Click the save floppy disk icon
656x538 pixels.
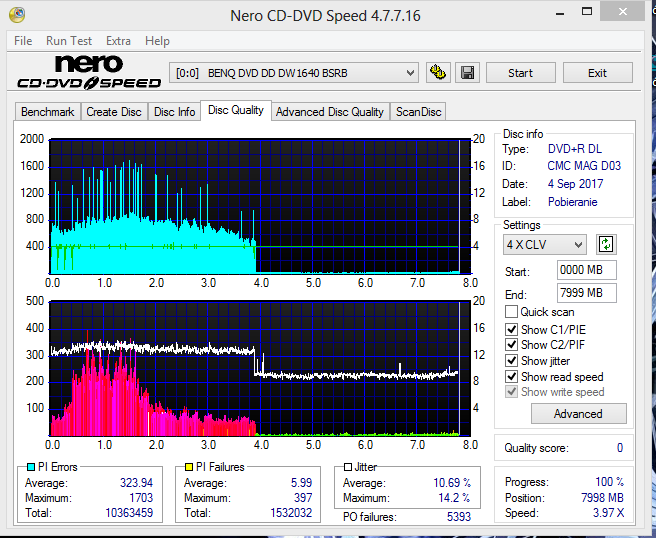467,73
